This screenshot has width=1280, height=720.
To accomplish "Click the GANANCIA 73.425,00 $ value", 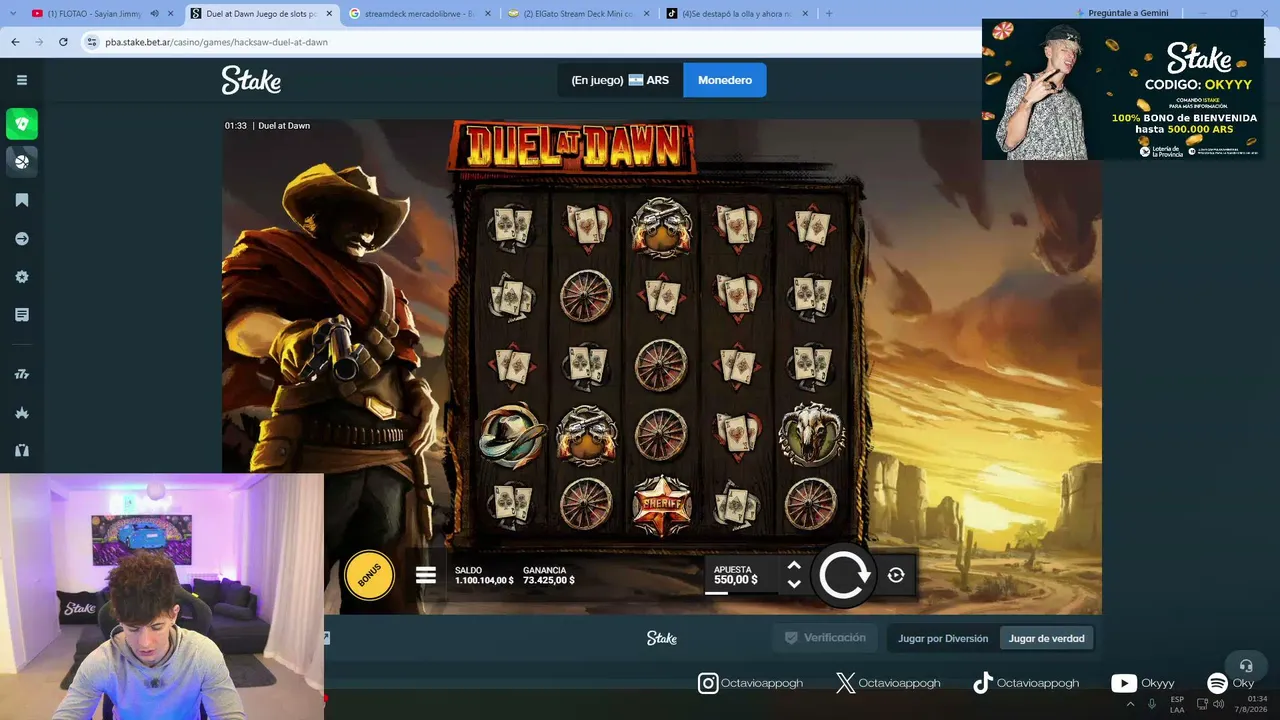I will click(x=549, y=580).
